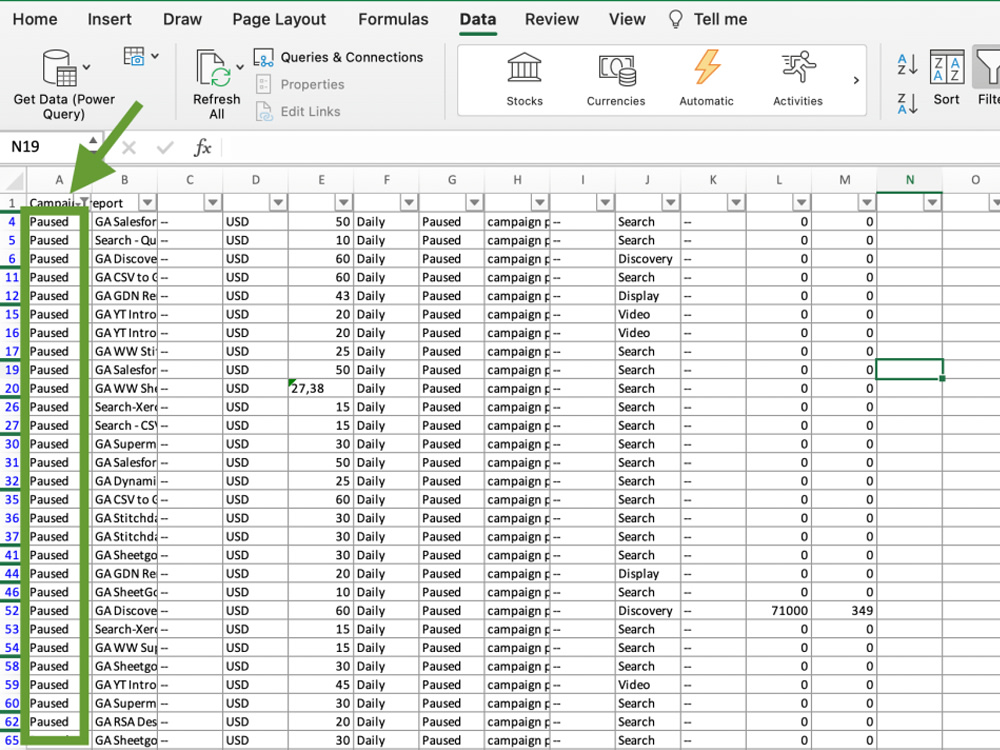This screenshot has height=750, width=1000.
Task: Select the Stocks data type
Action: (524, 80)
